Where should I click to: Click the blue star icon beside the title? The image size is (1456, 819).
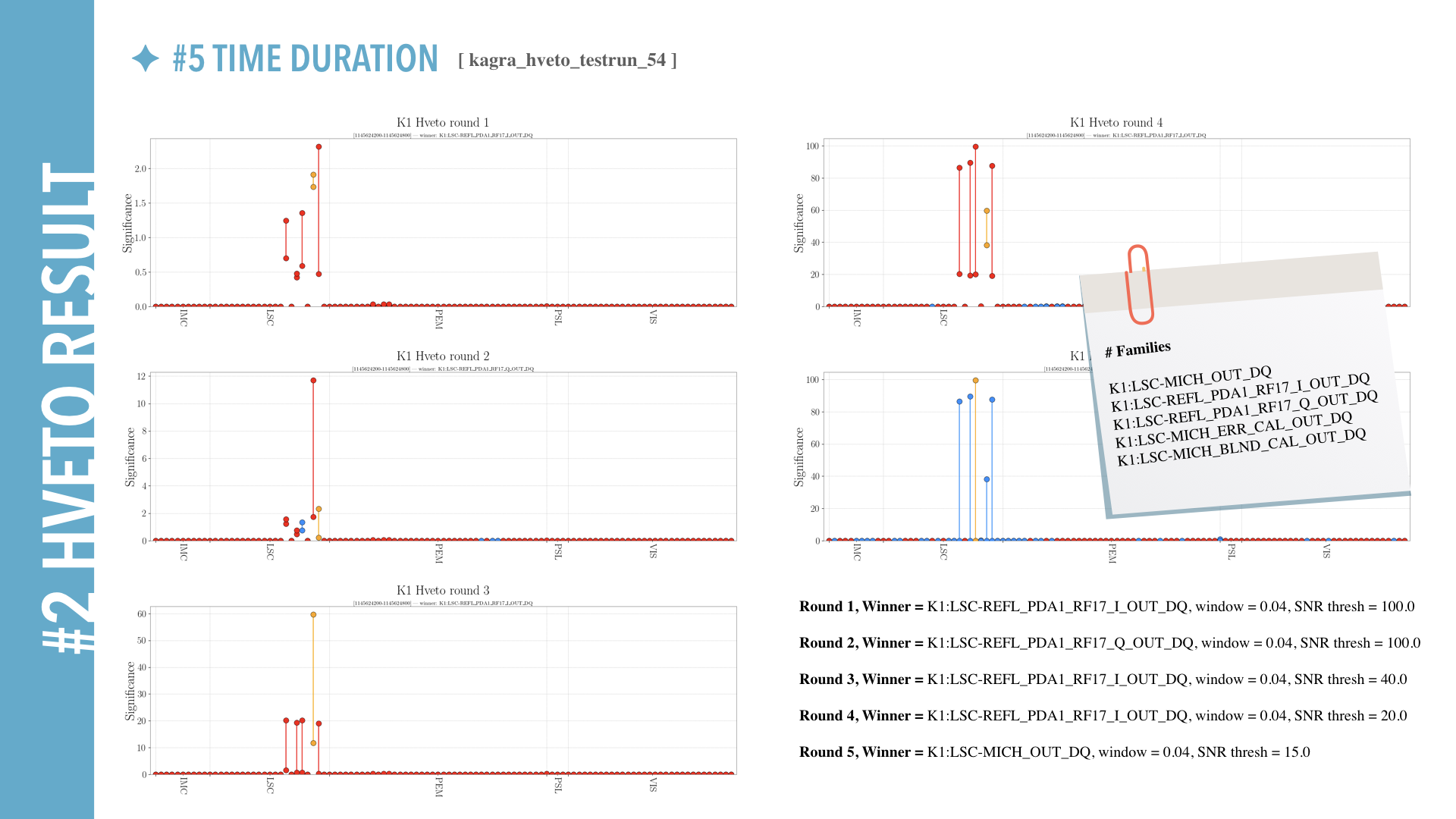(146, 58)
